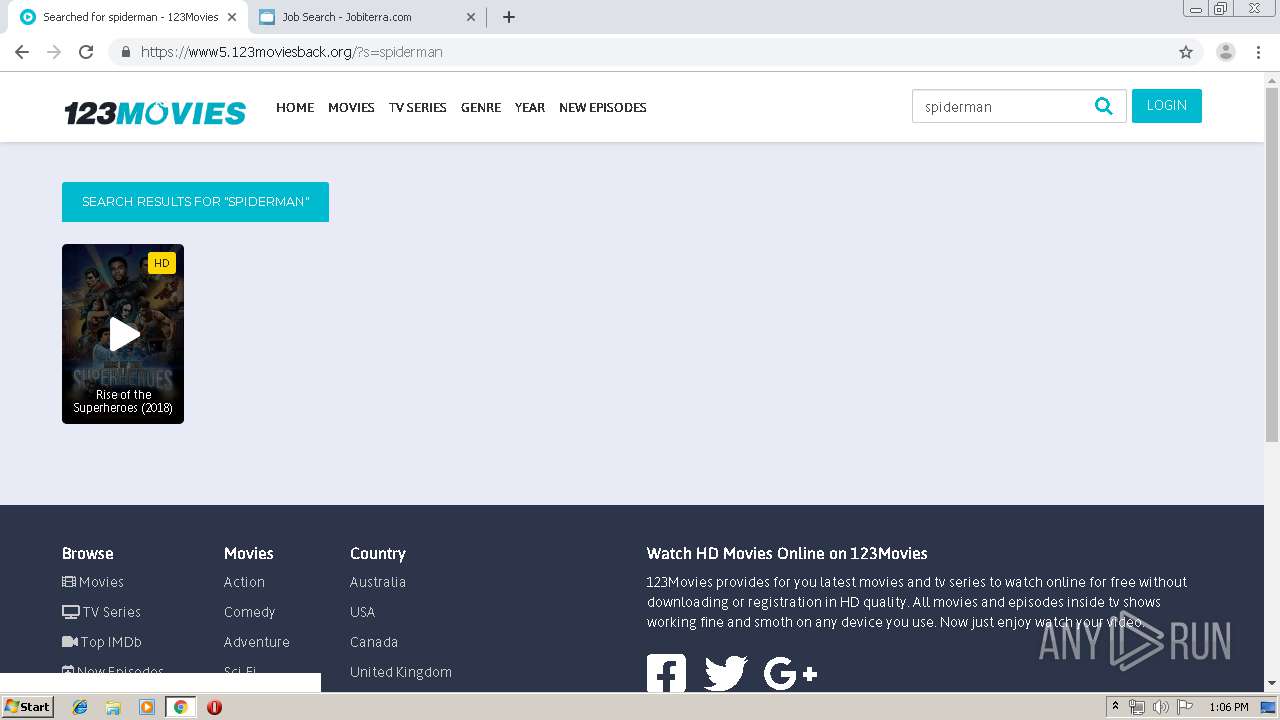Click Show desktop button in taskbar
1280x720 pixels.
click(x=1270, y=707)
